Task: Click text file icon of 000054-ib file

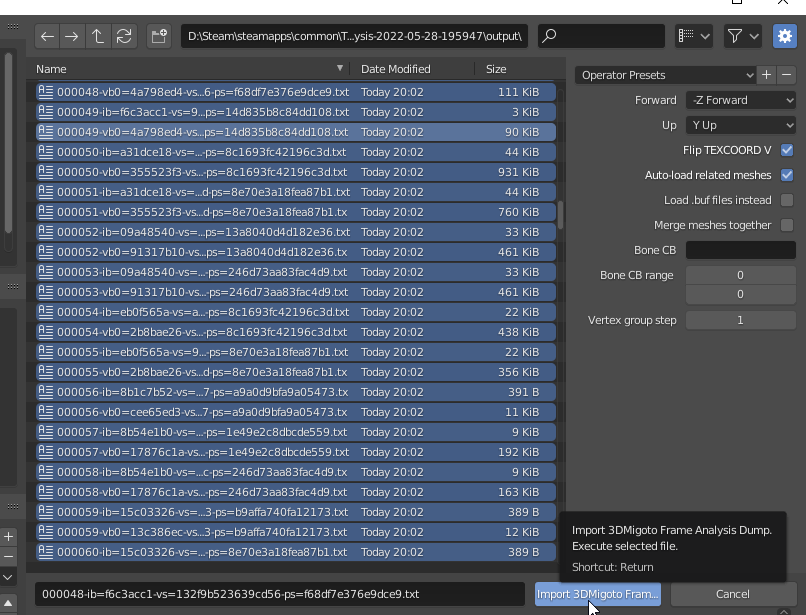Action: click(x=46, y=312)
